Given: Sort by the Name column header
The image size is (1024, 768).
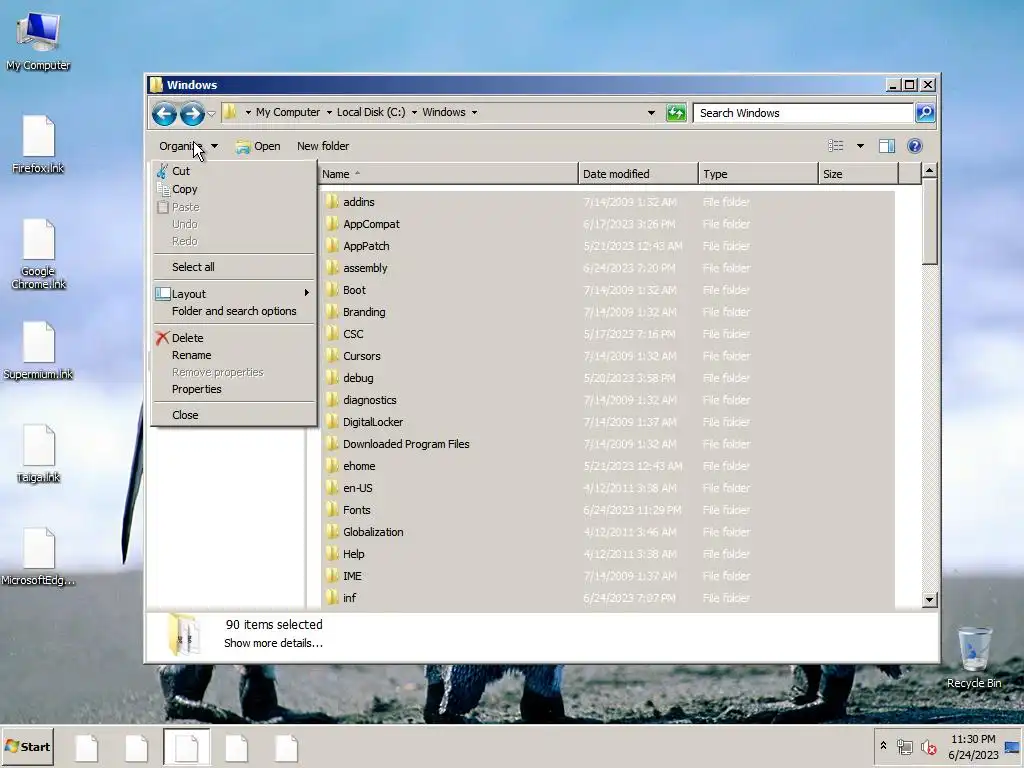Looking at the screenshot, I should click(449, 174).
